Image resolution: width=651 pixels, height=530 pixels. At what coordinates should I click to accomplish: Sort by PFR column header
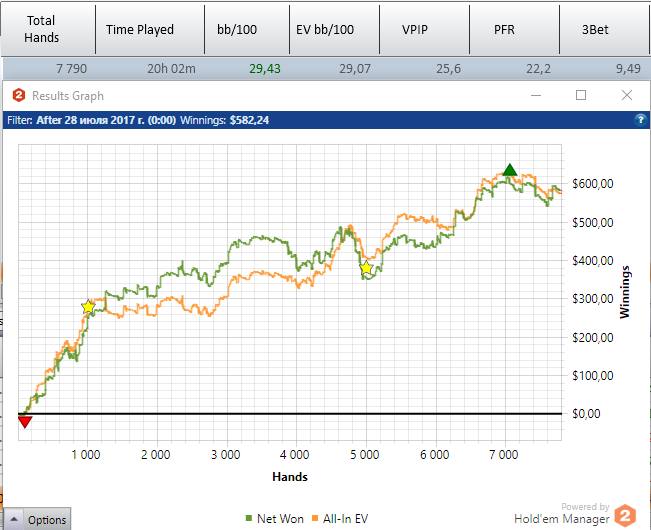pos(514,29)
